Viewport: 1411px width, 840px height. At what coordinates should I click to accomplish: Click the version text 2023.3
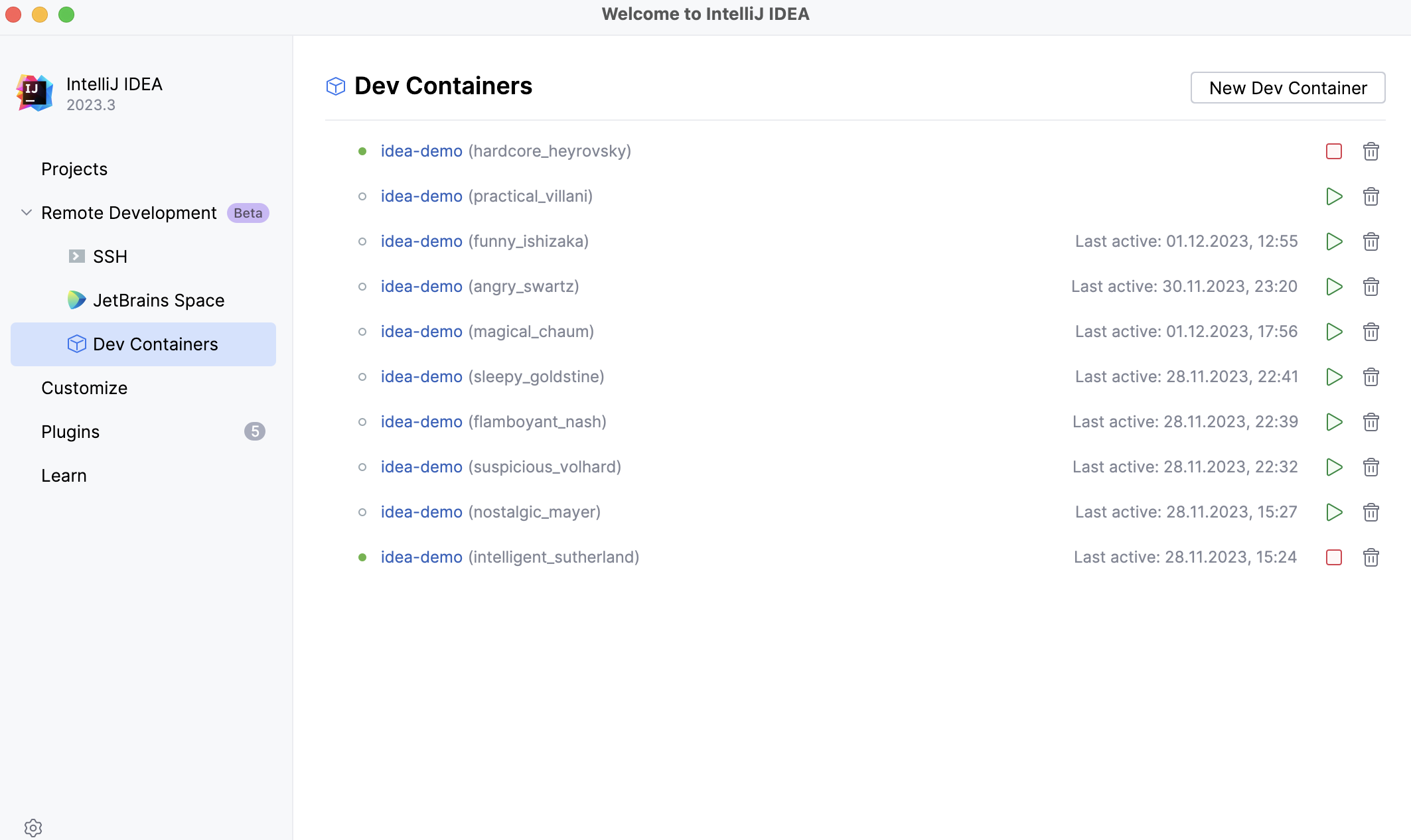(91, 105)
